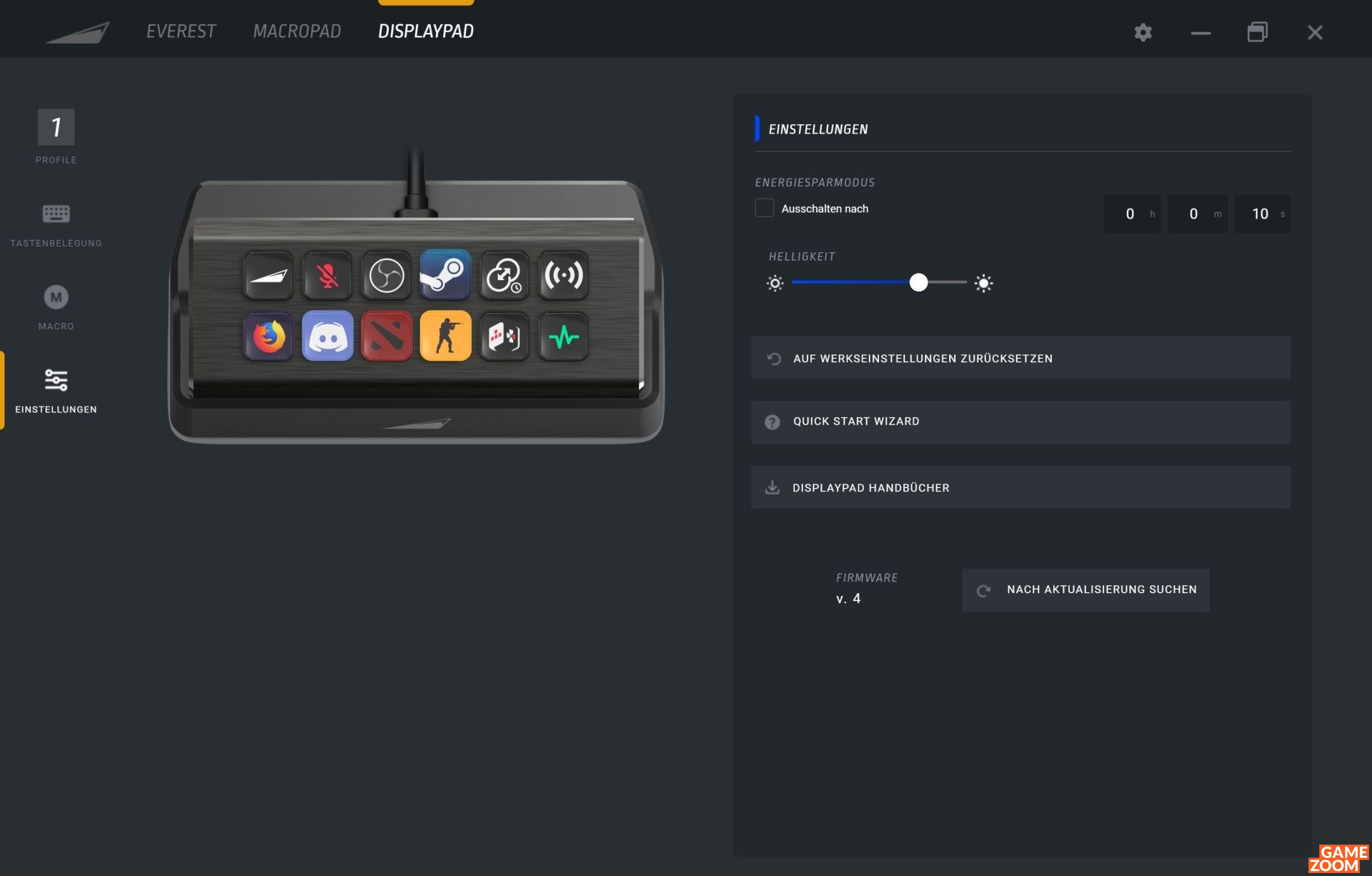Select Einstellungen in the sidebar
This screenshot has width=1372, height=876.
pos(56,390)
